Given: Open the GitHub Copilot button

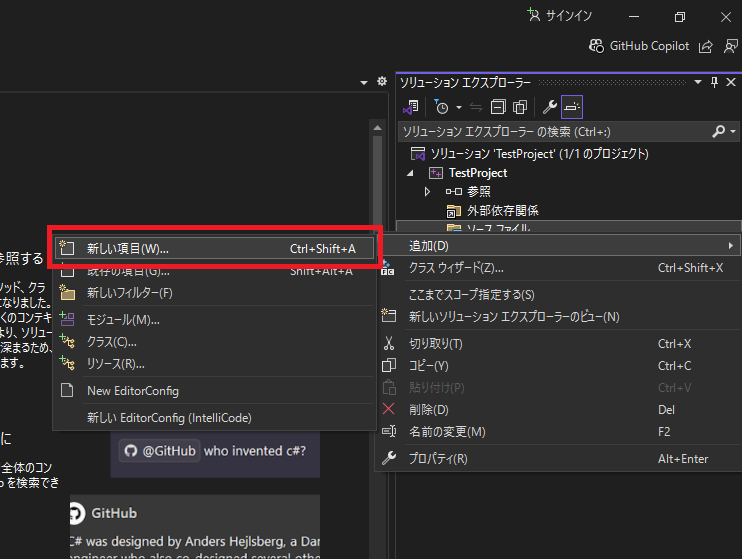Looking at the screenshot, I should tap(638, 46).
